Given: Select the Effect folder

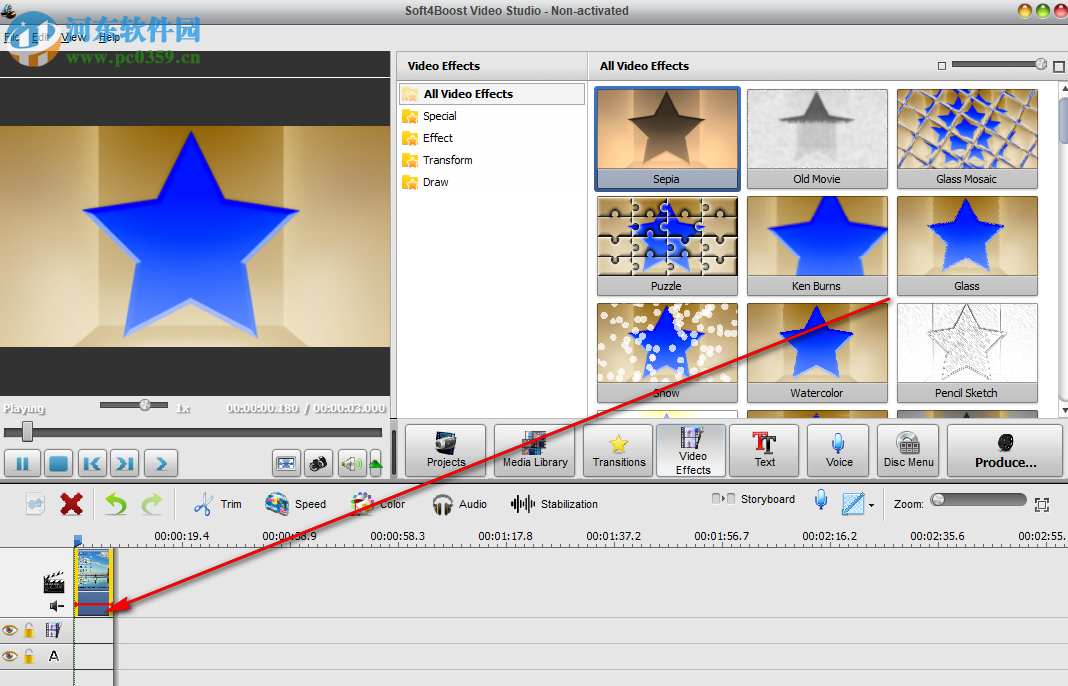Looking at the screenshot, I should pyautogui.click(x=427, y=138).
